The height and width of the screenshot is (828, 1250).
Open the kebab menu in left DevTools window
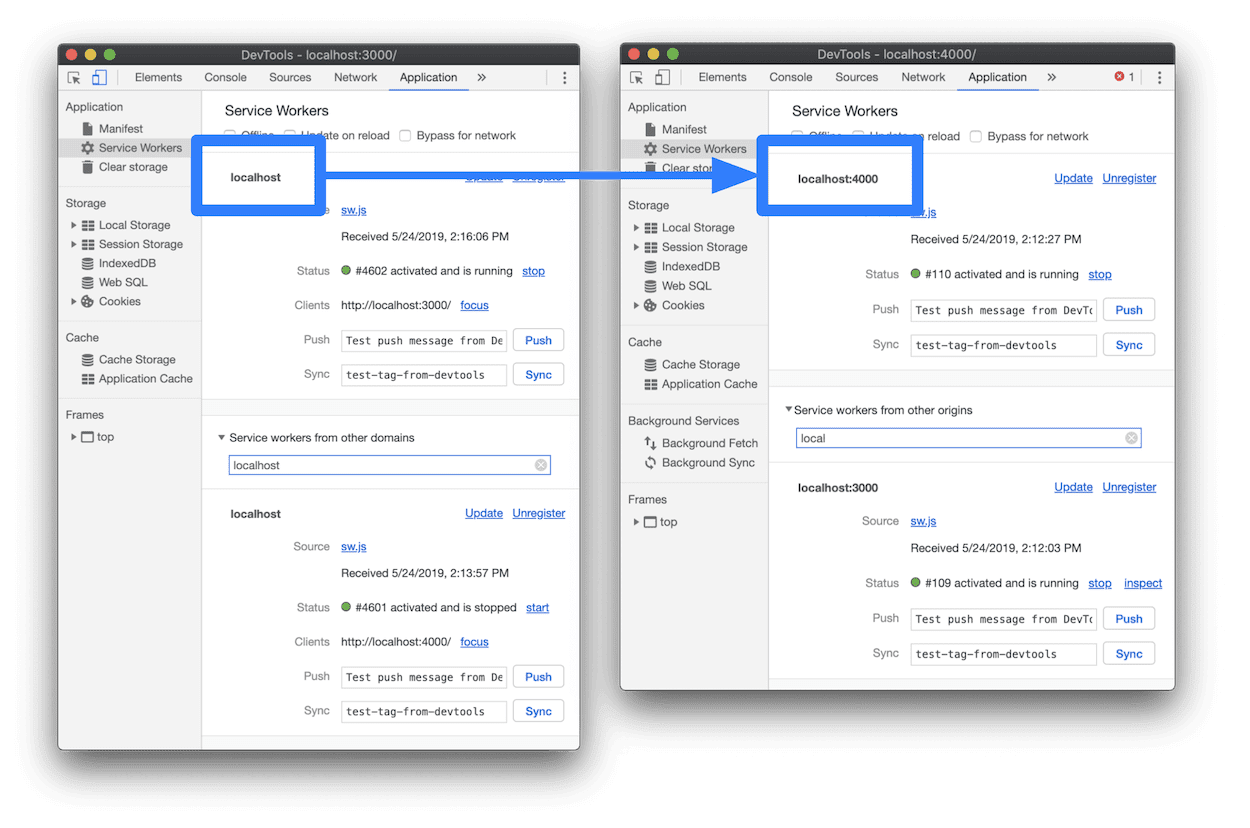click(564, 78)
